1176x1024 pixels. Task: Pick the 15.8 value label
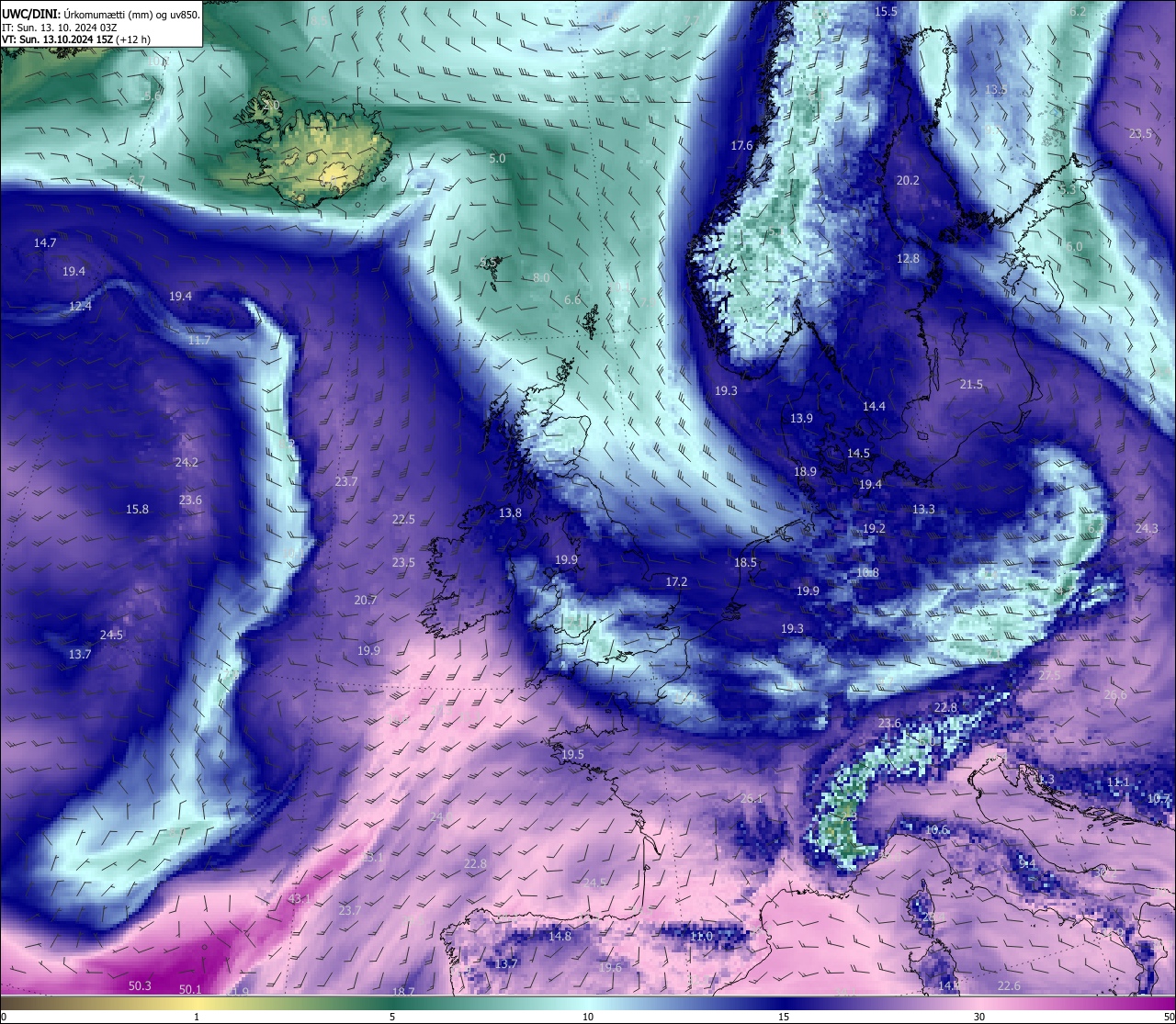pos(137,509)
